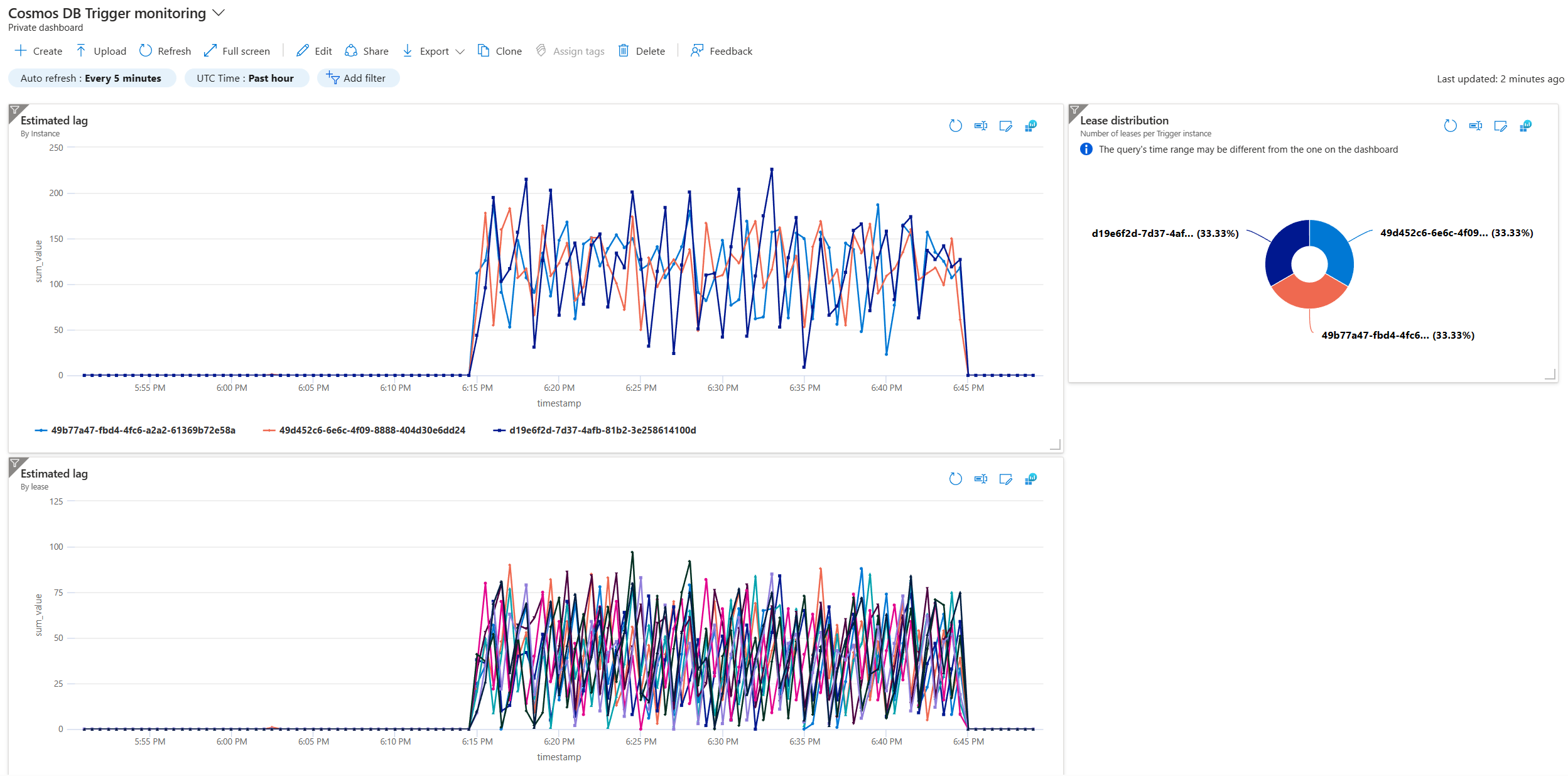Open Logs analytics icon on the Estimated lag by lease tile
This screenshot has height=776, width=1568.
pos(1030,479)
